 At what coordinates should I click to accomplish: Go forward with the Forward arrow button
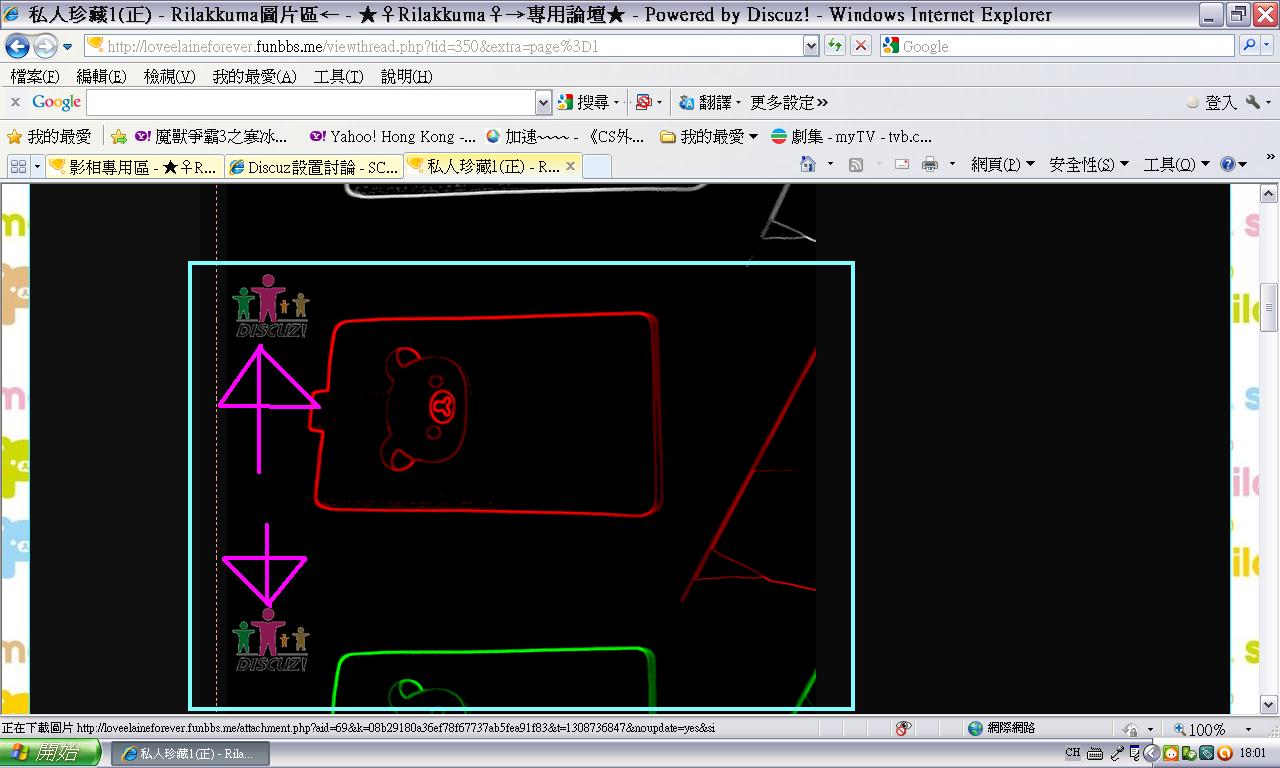click(x=45, y=46)
